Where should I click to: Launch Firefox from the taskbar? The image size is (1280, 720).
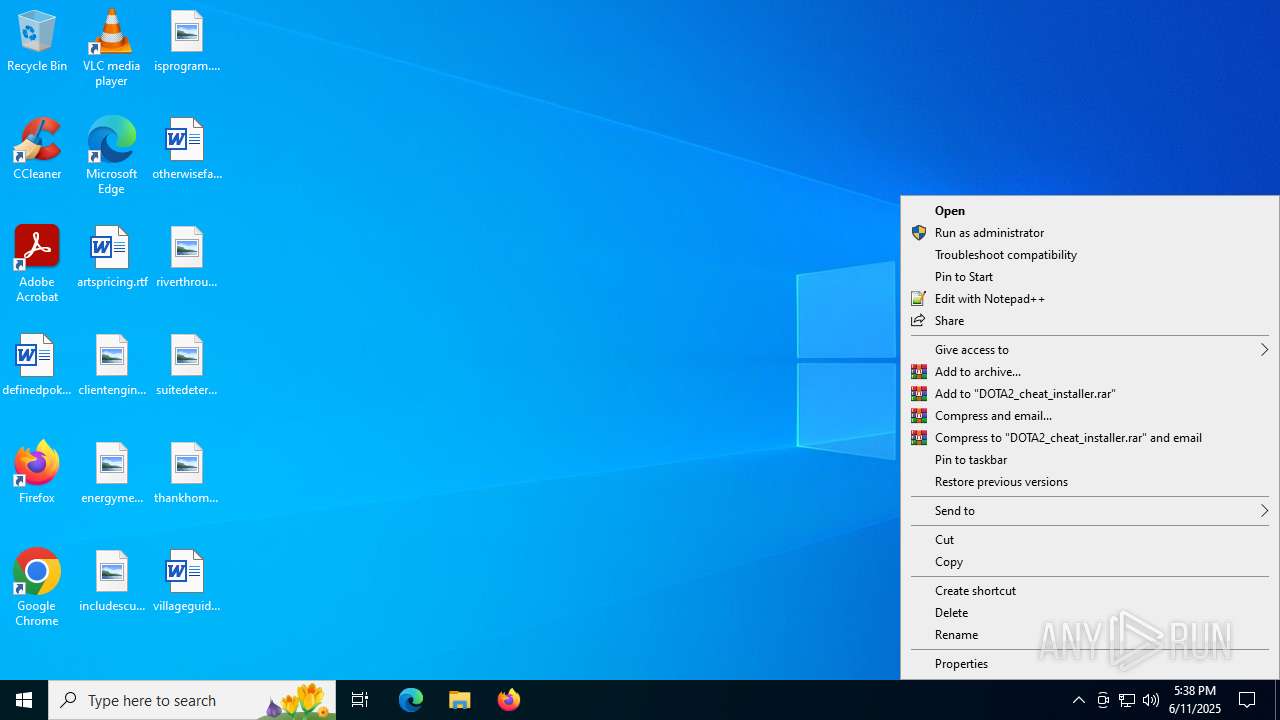(x=509, y=700)
